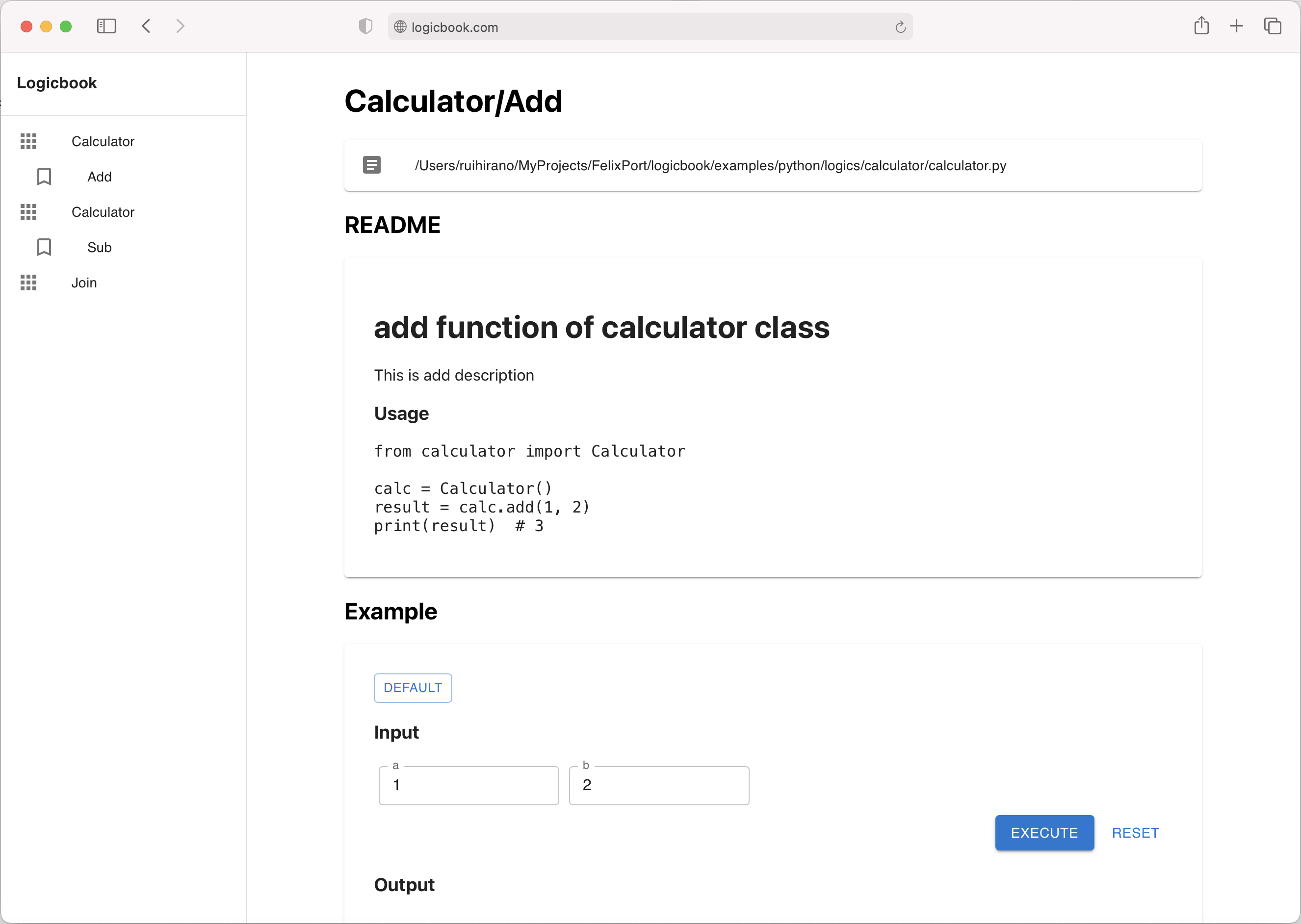Viewport: 1301px width, 924px height.
Task: Click the Calculator/Add page heading
Action: tap(453, 101)
